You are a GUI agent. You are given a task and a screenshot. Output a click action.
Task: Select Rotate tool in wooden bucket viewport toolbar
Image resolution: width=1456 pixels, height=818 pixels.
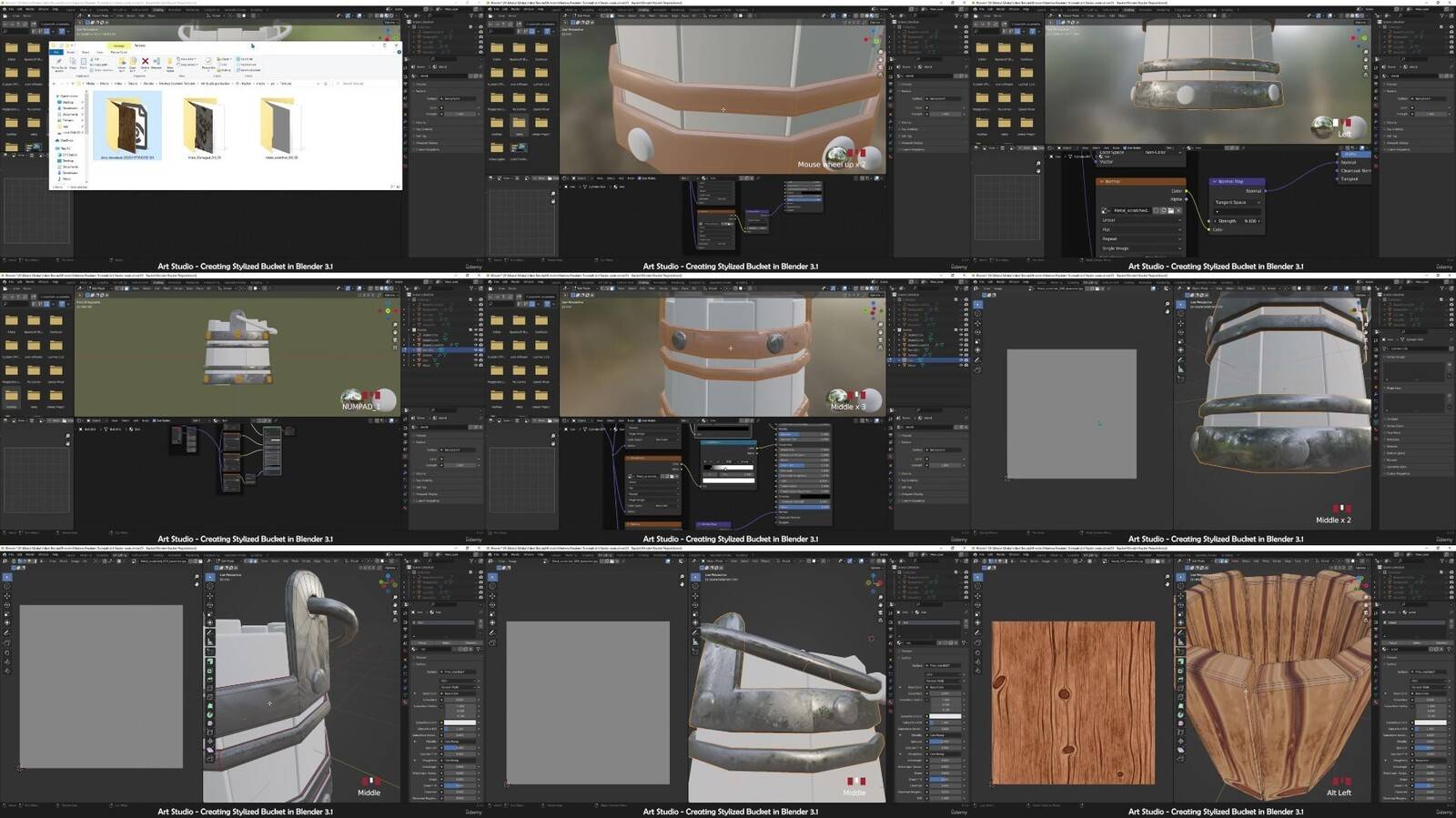tap(1180, 604)
